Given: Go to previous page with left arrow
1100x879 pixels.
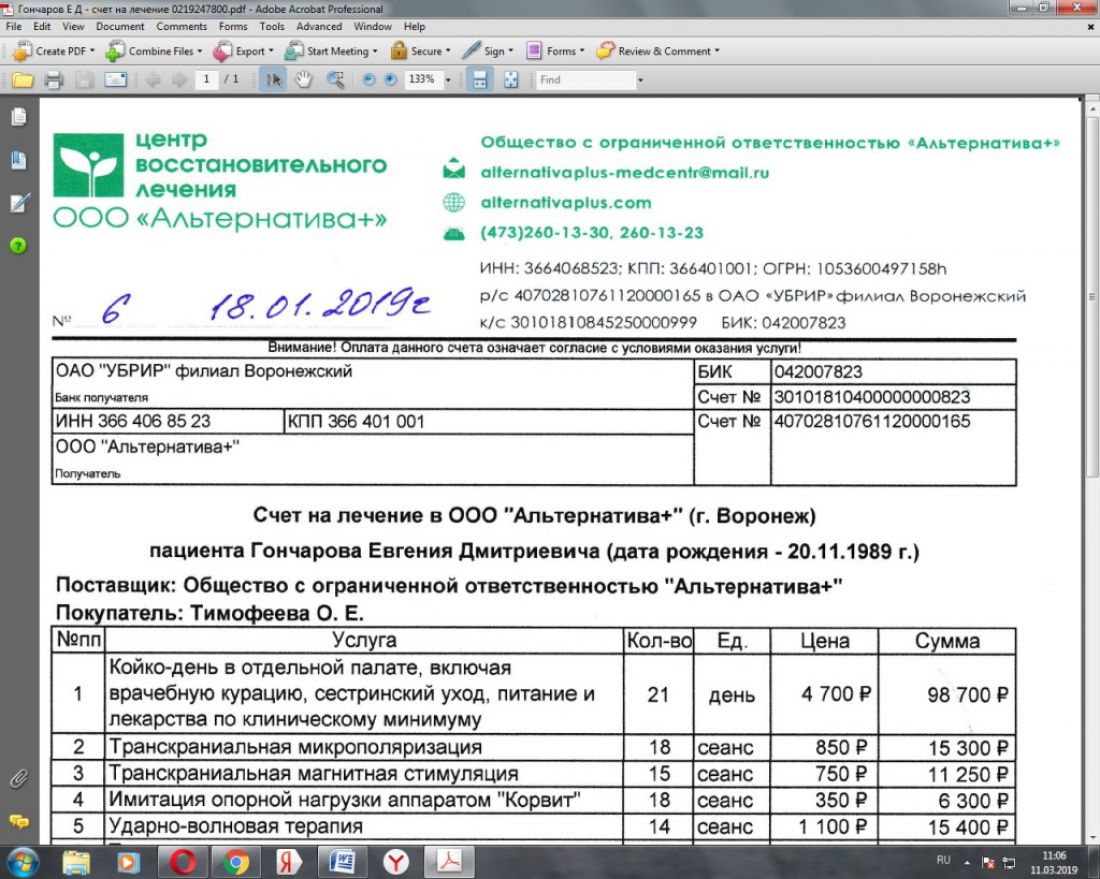Looking at the screenshot, I should [152, 80].
